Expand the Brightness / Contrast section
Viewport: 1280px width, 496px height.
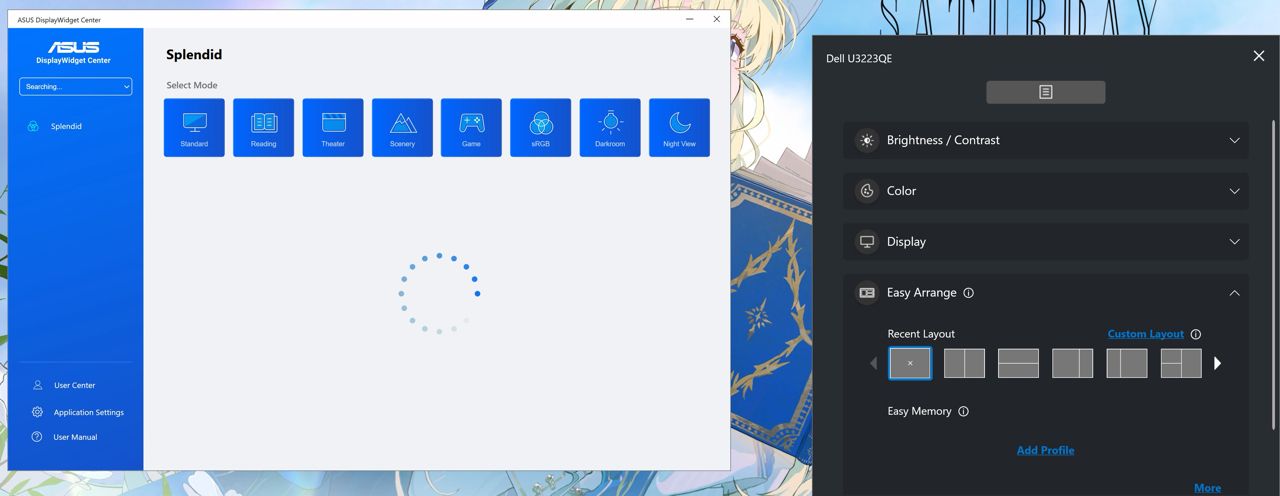(1045, 140)
